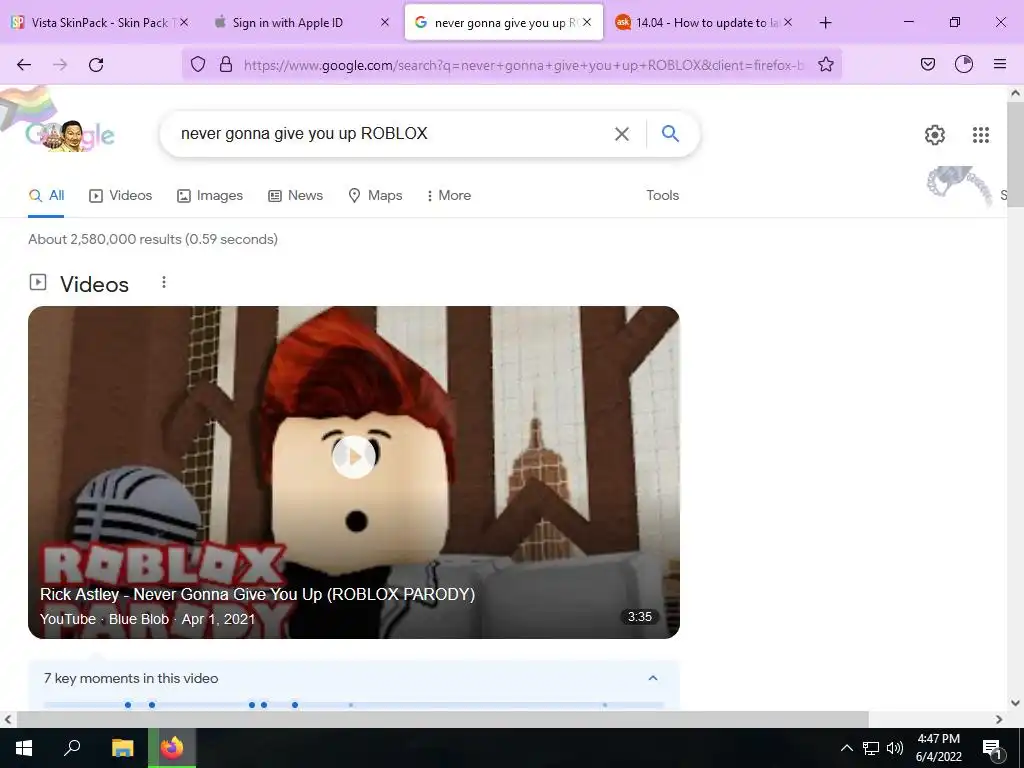Switch to the 14.04 How to update tab
1024x768 pixels.
(705, 22)
